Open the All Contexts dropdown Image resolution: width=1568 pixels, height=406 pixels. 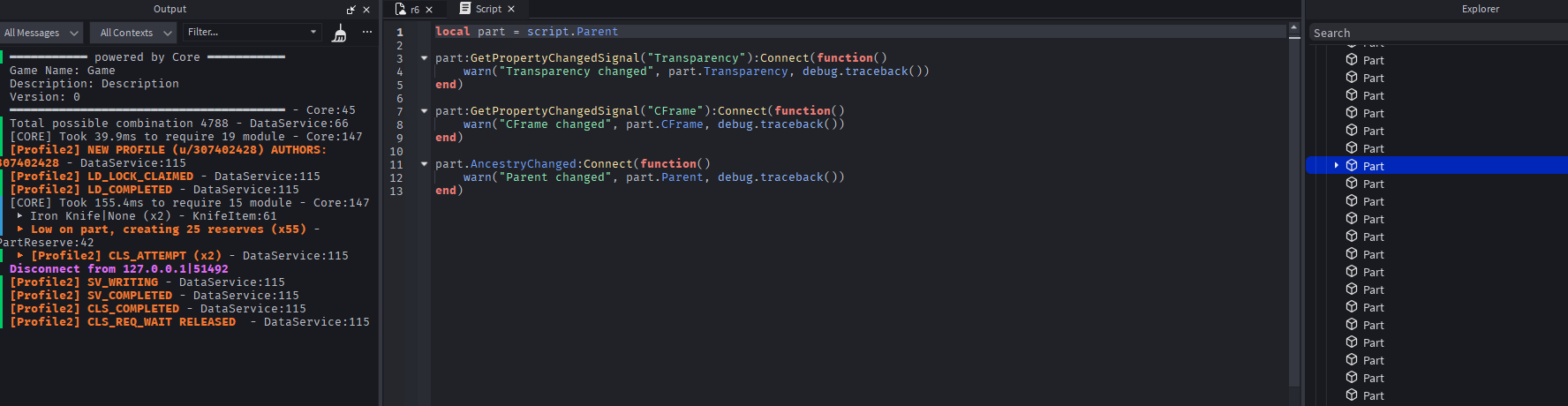tap(134, 33)
